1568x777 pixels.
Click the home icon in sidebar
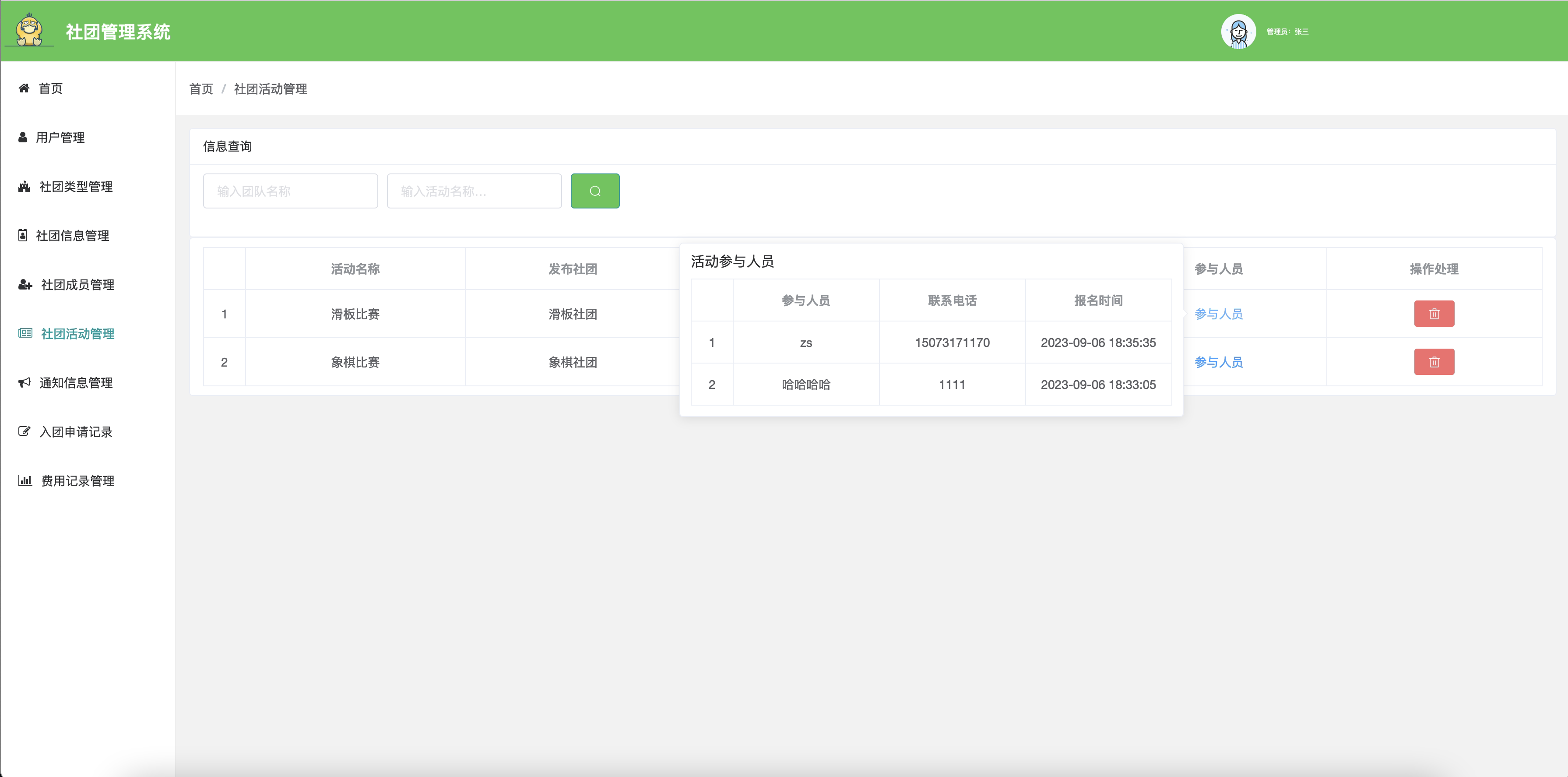tap(24, 88)
